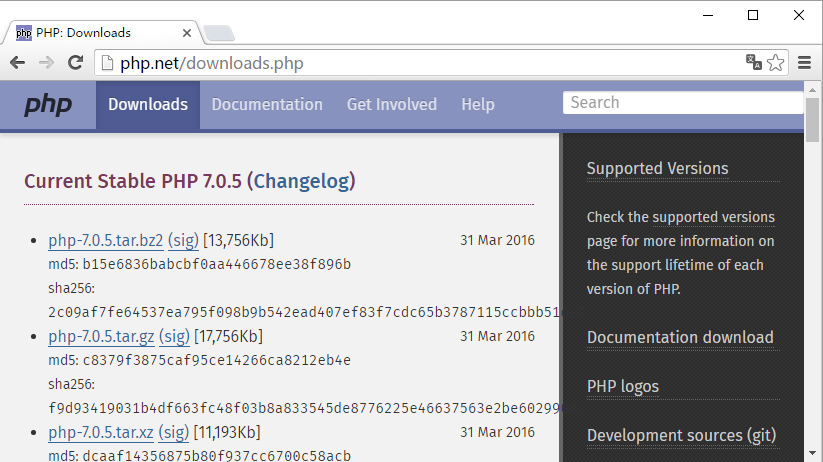Screen dimensions: 823x462
Task: Download php-7.0.5.tar.xz
Action: [101, 433]
